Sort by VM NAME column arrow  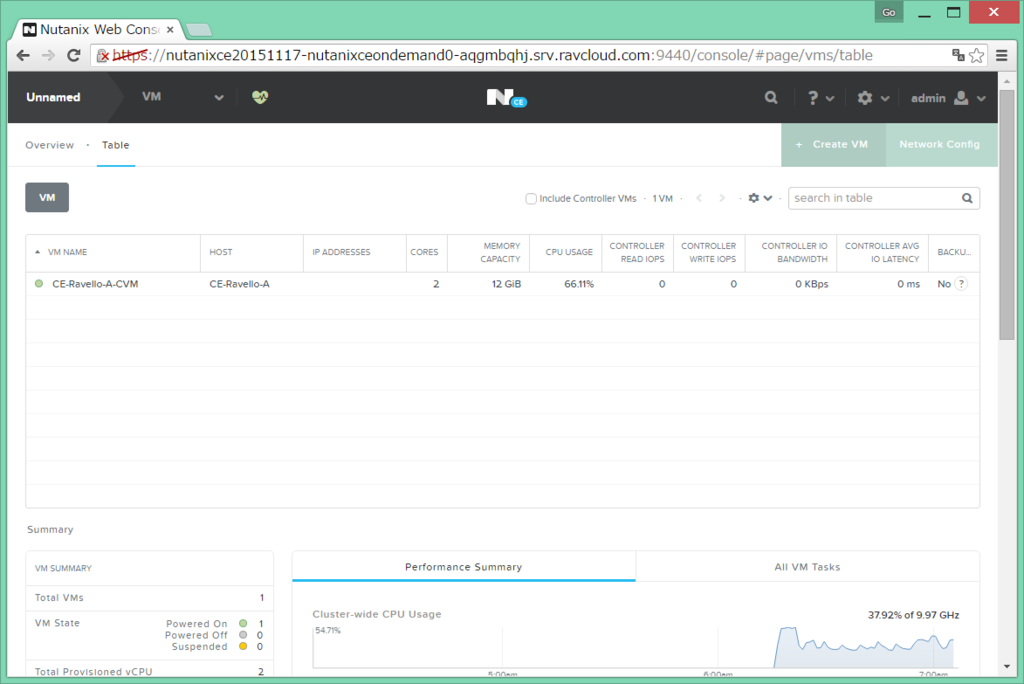click(x=37, y=252)
